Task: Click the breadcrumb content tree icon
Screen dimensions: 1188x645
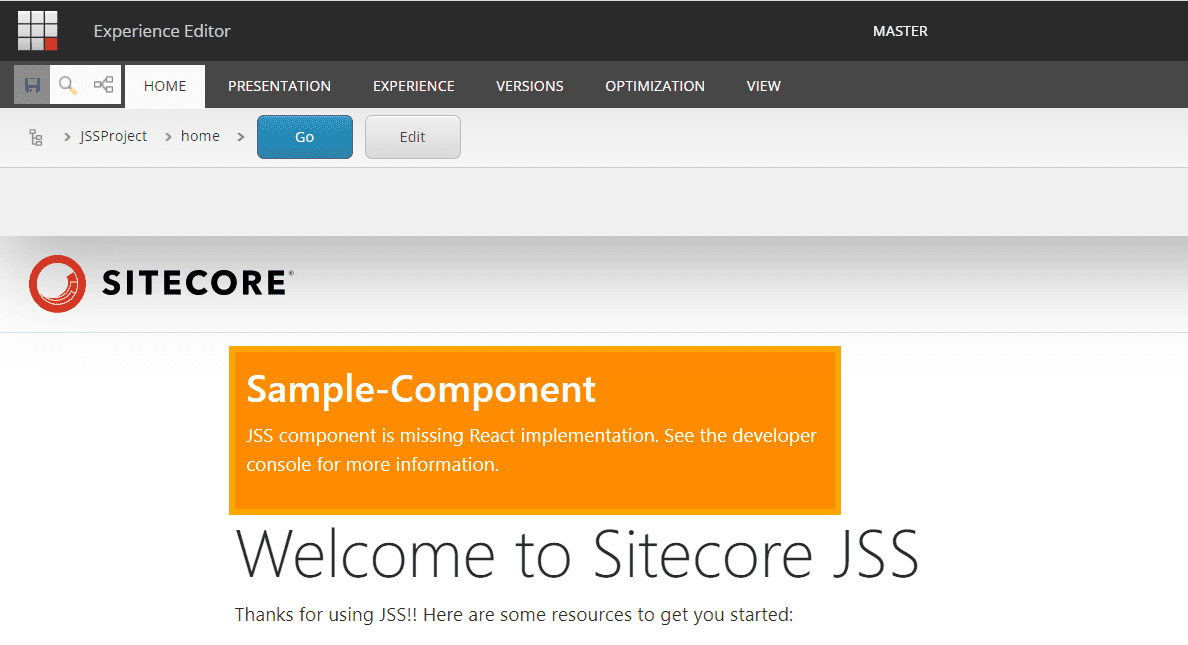Action: (36, 137)
